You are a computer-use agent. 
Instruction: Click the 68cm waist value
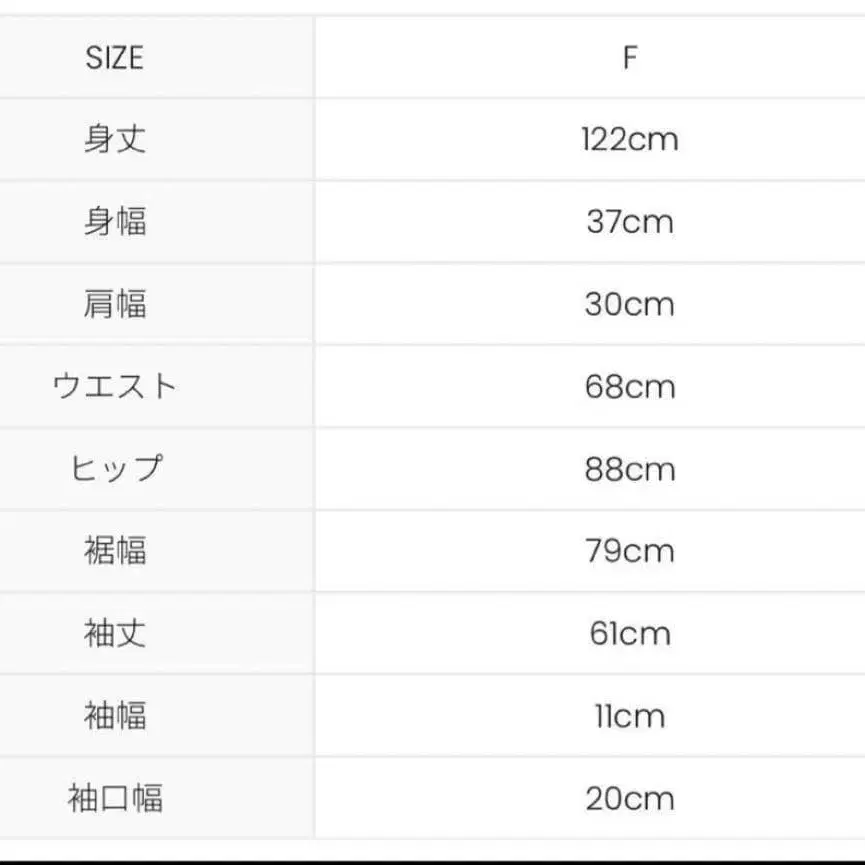629,386
